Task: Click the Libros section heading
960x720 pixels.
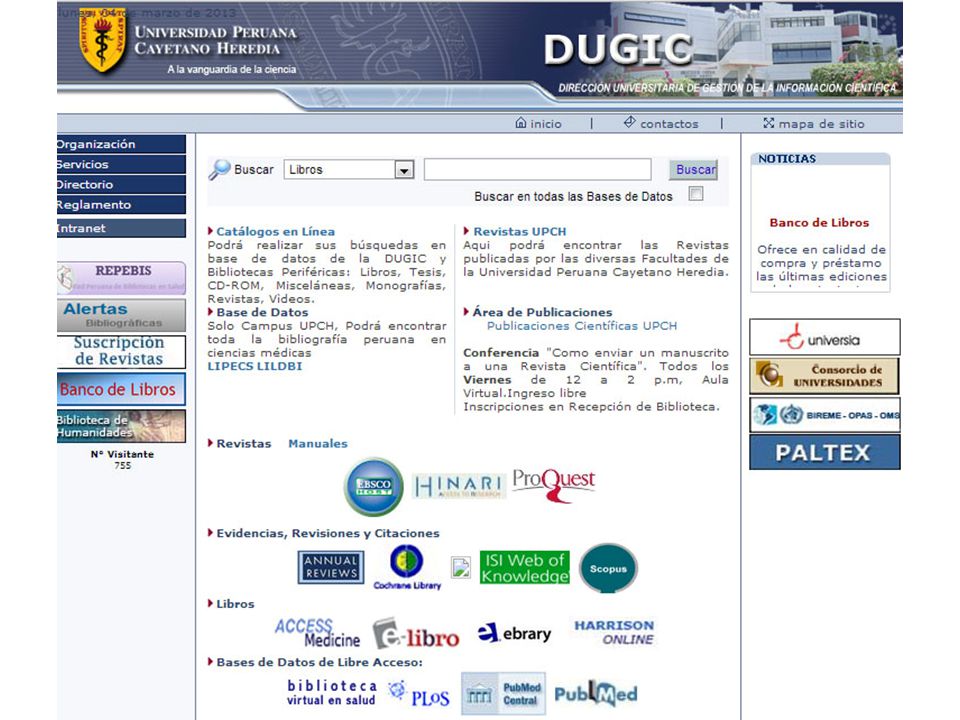Action: (x=235, y=604)
